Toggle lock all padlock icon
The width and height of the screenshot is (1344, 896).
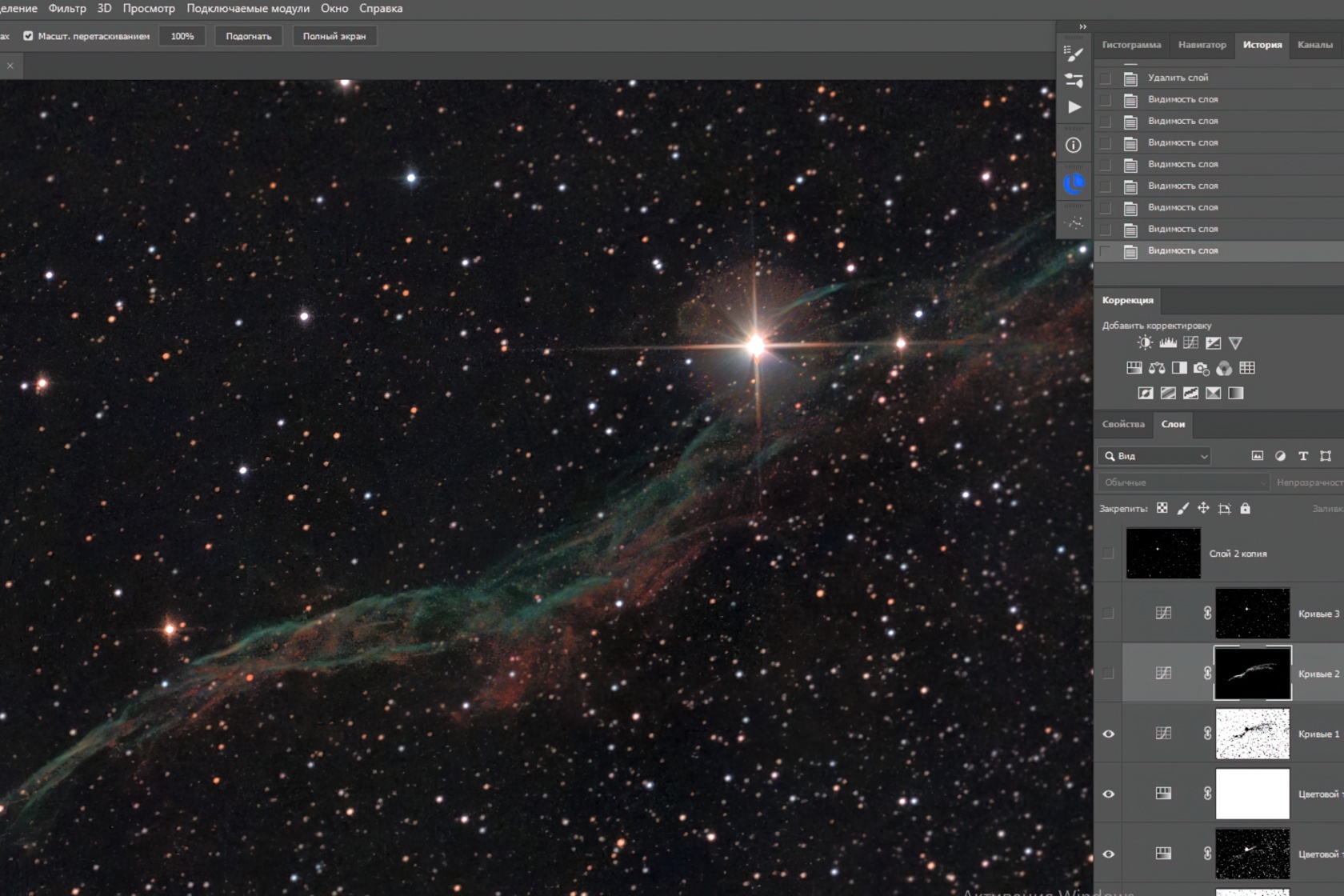coord(1246,508)
